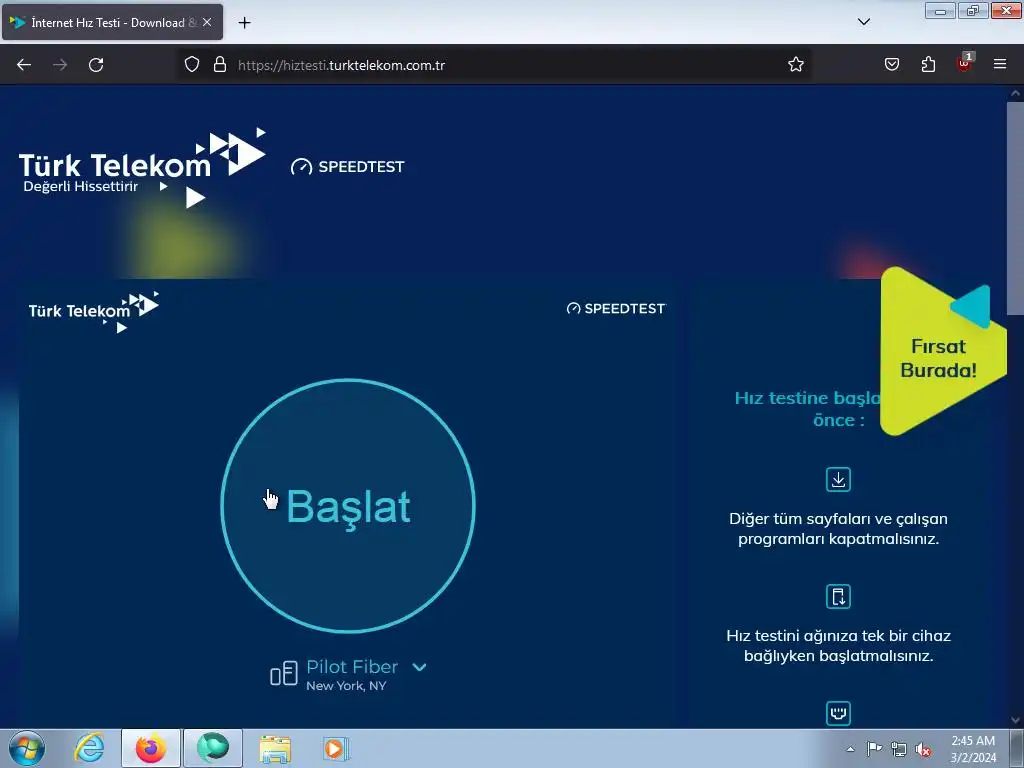
Task: Open the Extensions puzzle piece icon
Action: pyautogui.click(x=928, y=65)
